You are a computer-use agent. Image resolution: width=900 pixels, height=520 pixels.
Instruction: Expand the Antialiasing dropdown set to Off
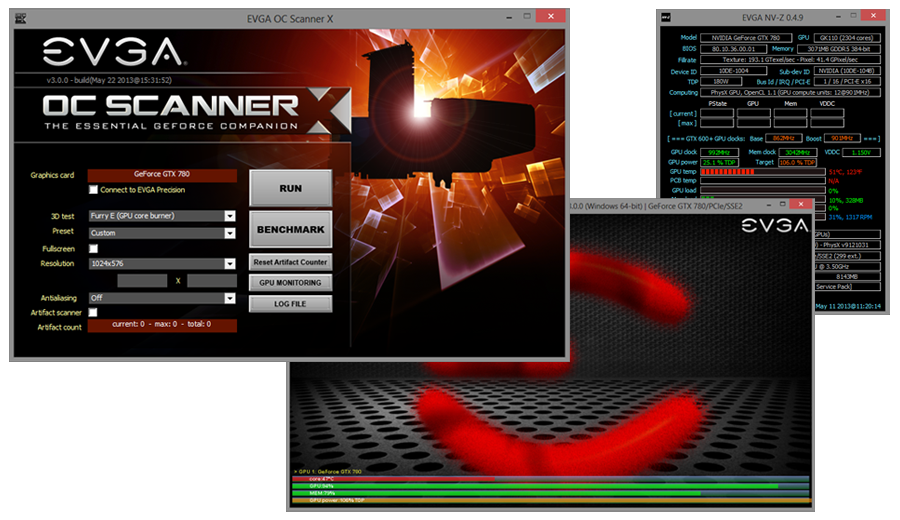click(162, 298)
